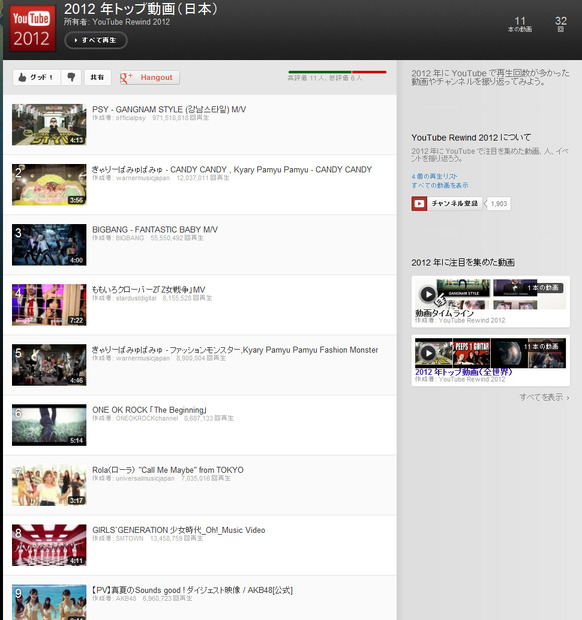The height and width of the screenshot is (620, 582).
Task: Open 動画タイムライン playlist title
Action: point(444,313)
